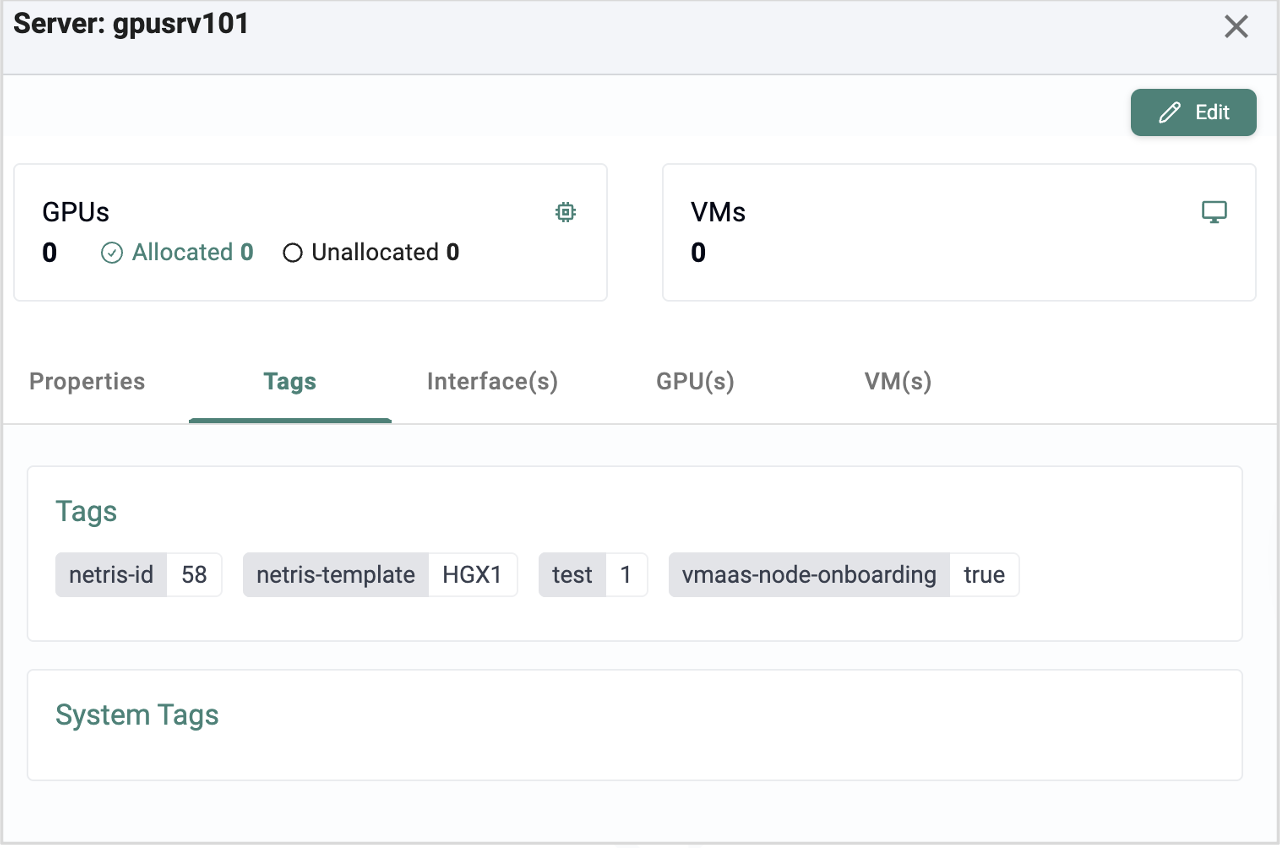This screenshot has width=1282, height=848.
Task: Click the VMs monitor icon
Action: [x=1214, y=212]
